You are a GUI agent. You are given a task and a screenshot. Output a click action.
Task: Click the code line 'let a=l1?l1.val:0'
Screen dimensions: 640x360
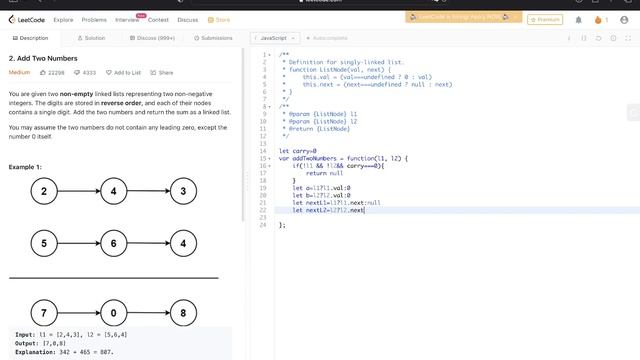321,188
